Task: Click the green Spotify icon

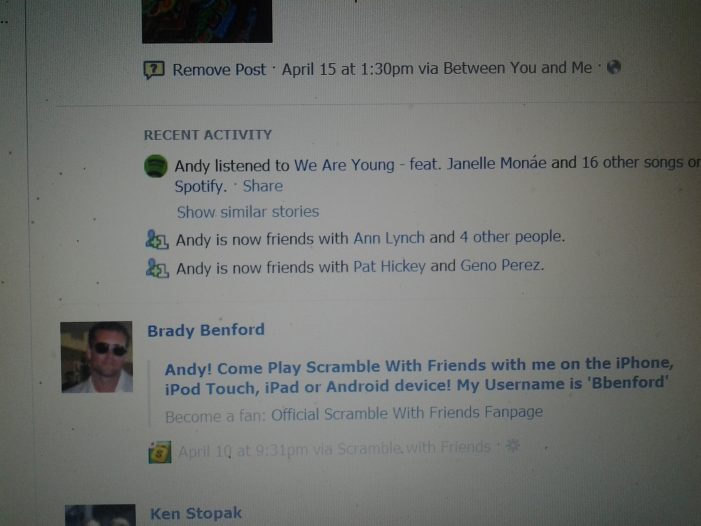Action: pyautogui.click(x=156, y=166)
